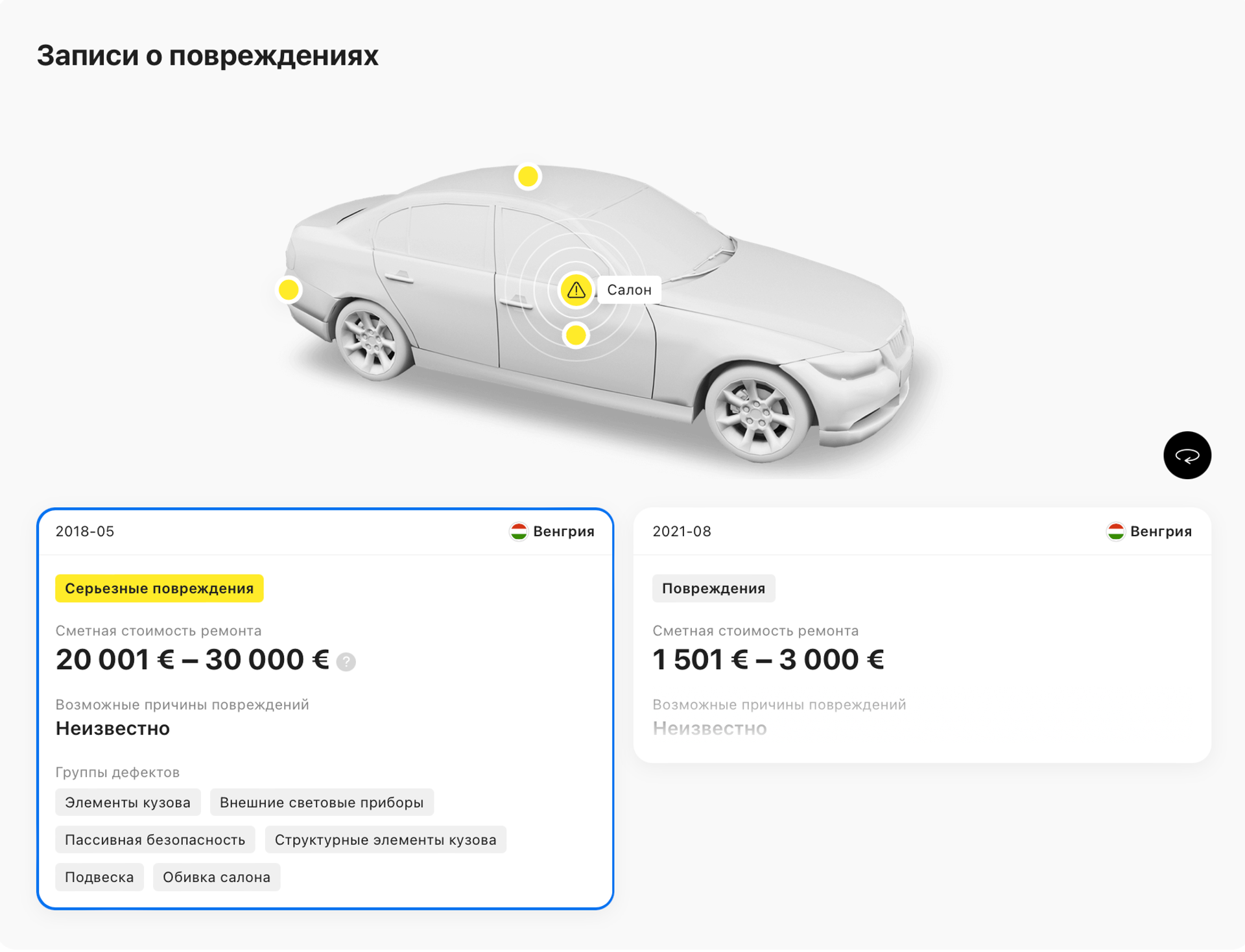Click the Пассивная безопасность defect tag
The image size is (1245, 952).
click(x=155, y=839)
